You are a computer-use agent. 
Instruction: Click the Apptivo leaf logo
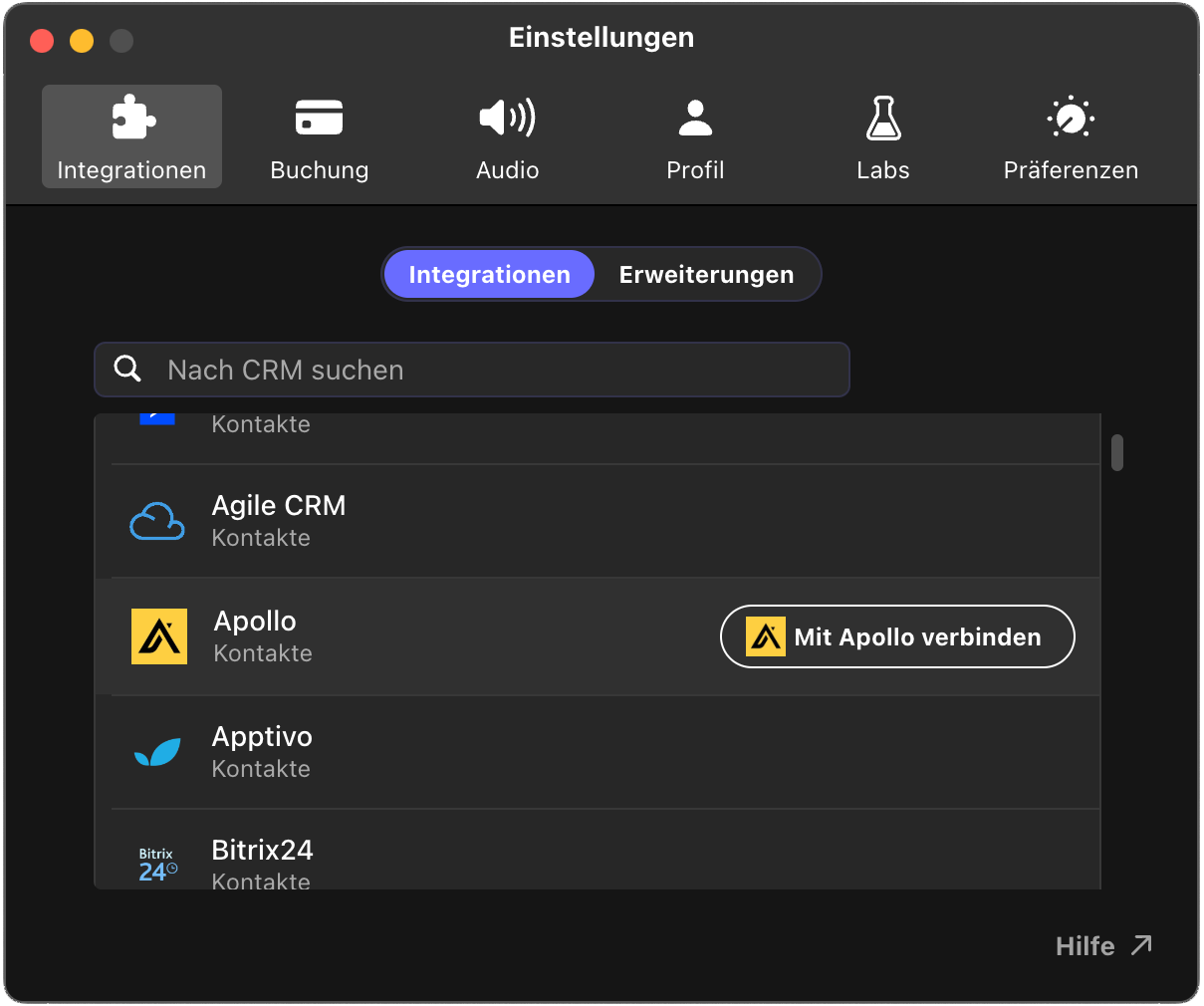(x=157, y=752)
